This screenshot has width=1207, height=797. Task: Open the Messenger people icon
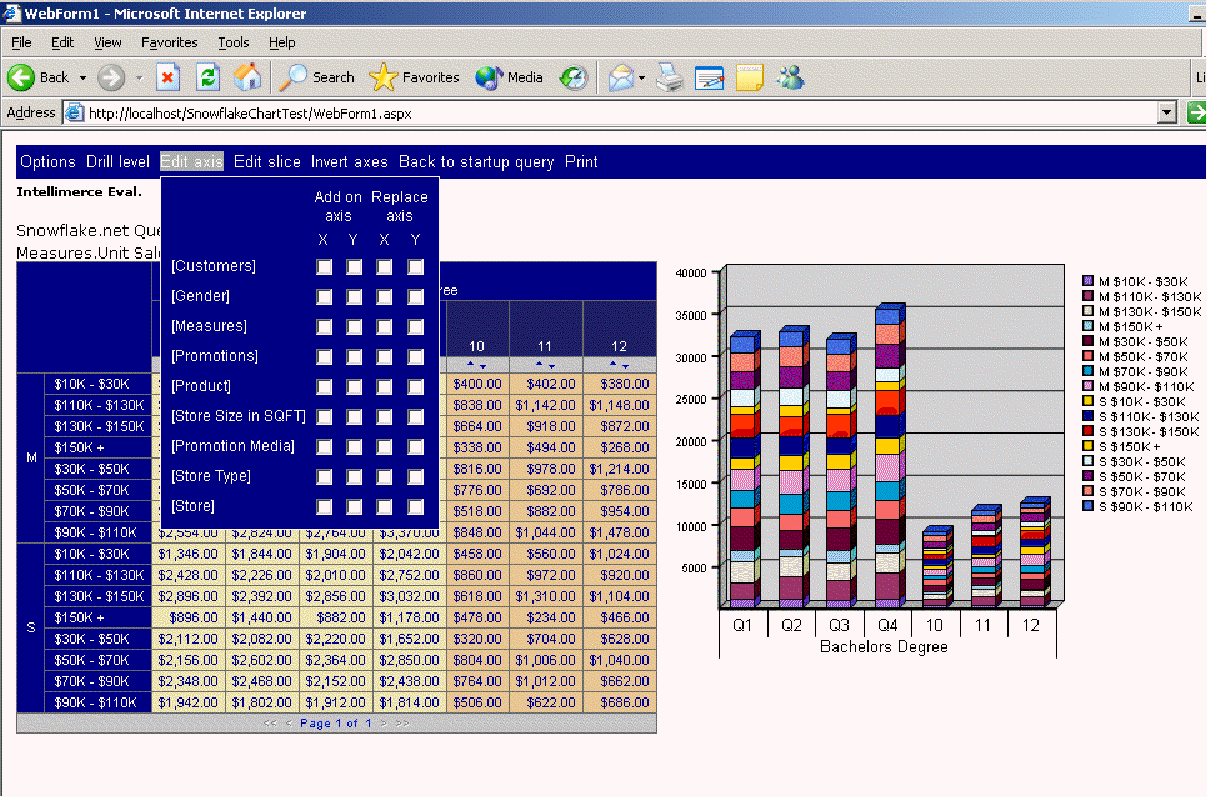[x=790, y=77]
